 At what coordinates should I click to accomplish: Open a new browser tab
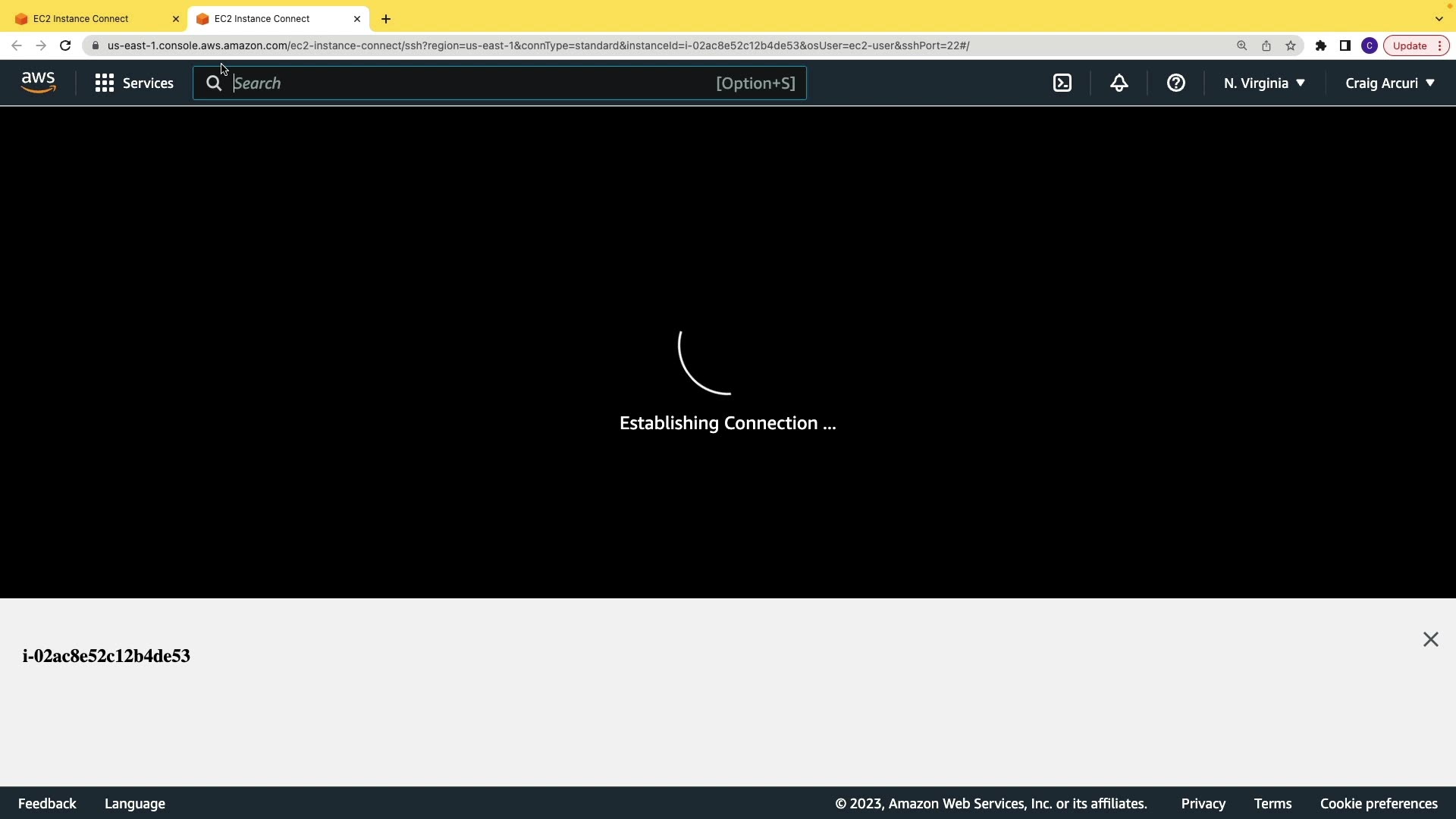point(386,19)
